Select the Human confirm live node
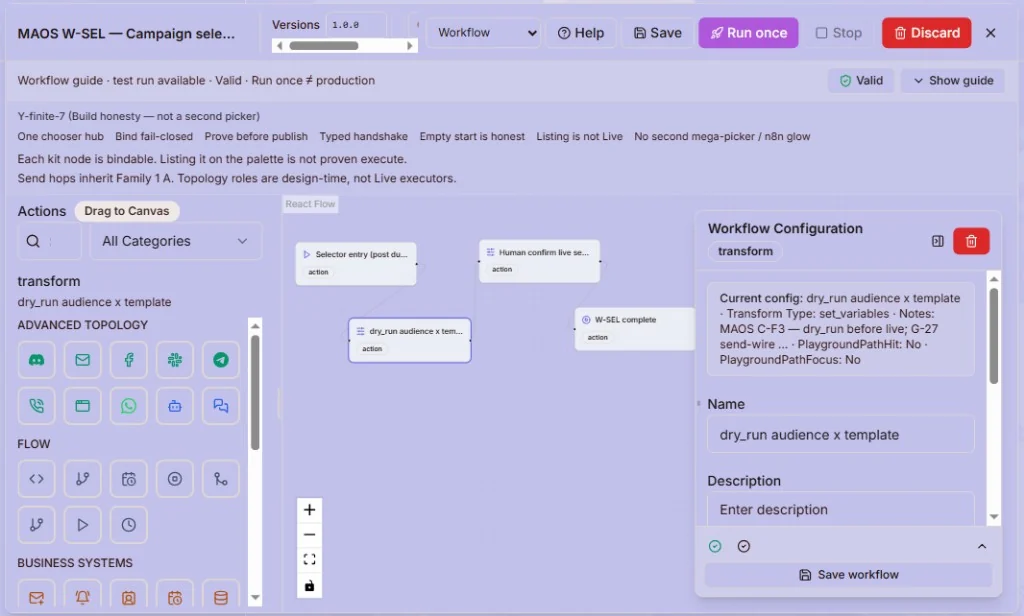Viewport: 1024px width, 616px height. [539, 261]
